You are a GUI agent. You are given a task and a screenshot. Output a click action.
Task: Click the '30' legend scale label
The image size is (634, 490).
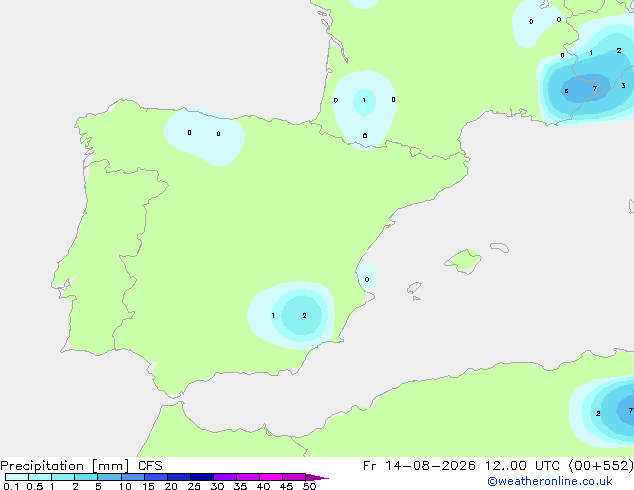[x=217, y=486]
